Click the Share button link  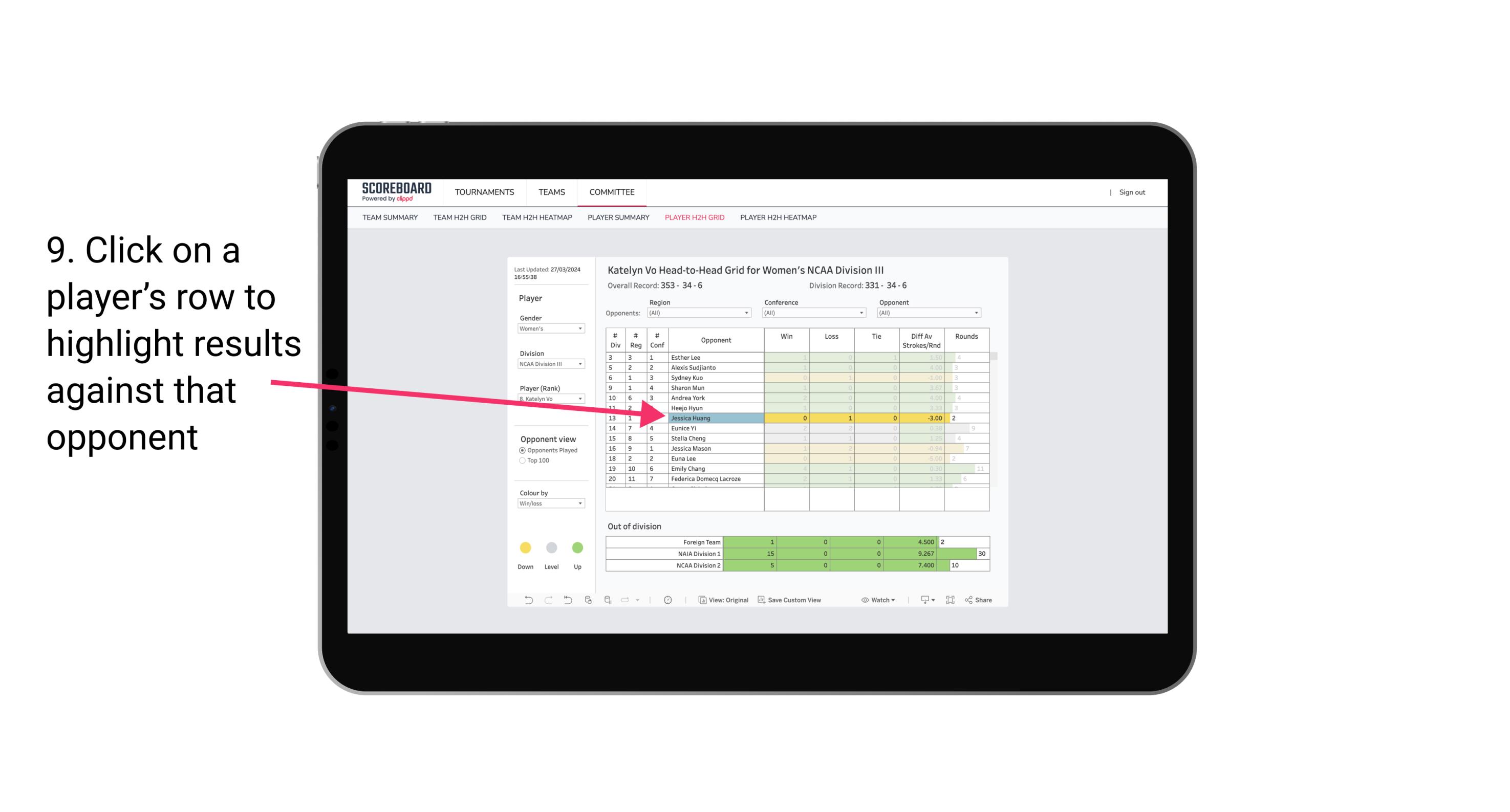coord(982,600)
